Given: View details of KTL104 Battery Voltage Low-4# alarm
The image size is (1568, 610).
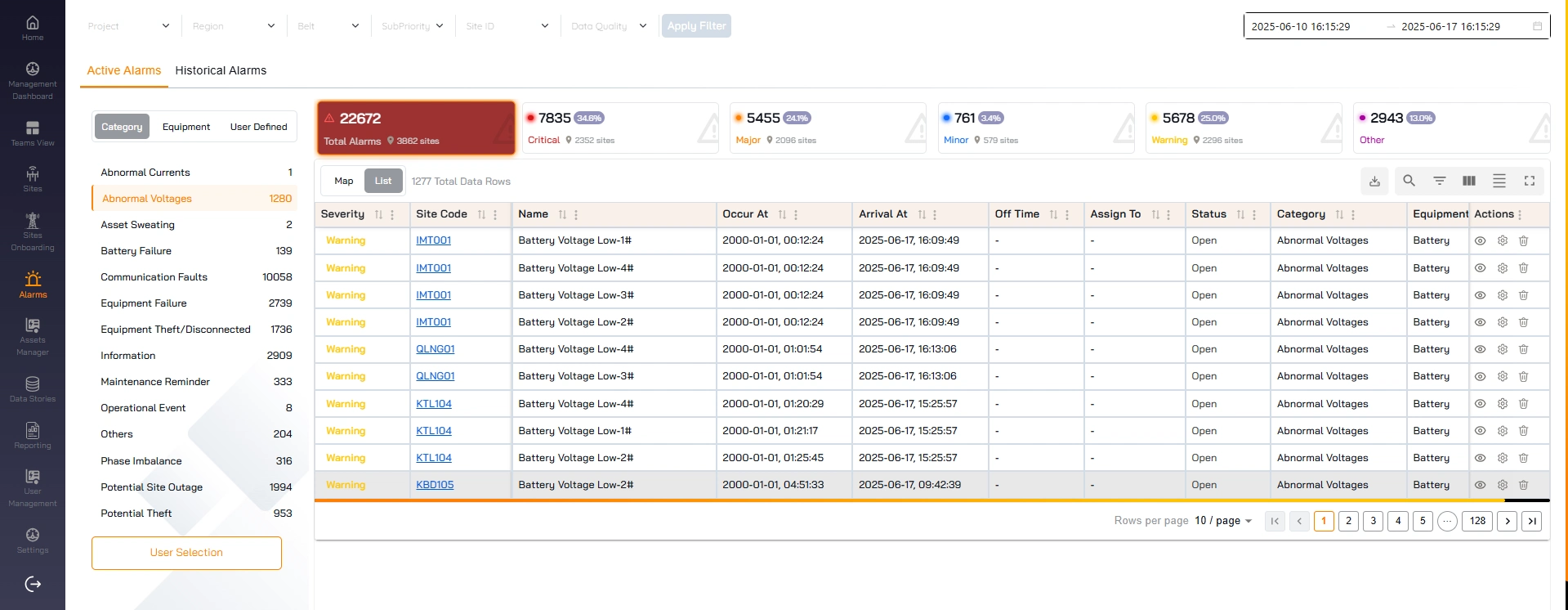Looking at the screenshot, I should [1480, 404].
